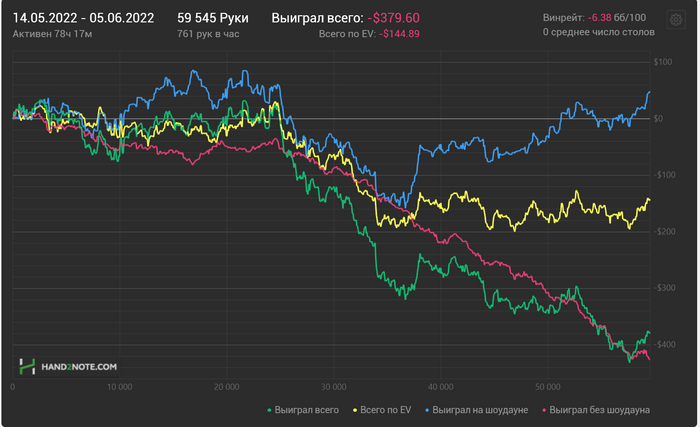Click the pink dot legend marker

point(544,410)
